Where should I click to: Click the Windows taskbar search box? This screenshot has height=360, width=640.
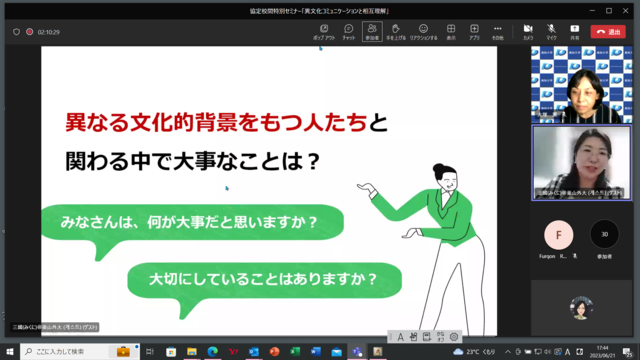click(x=79, y=351)
